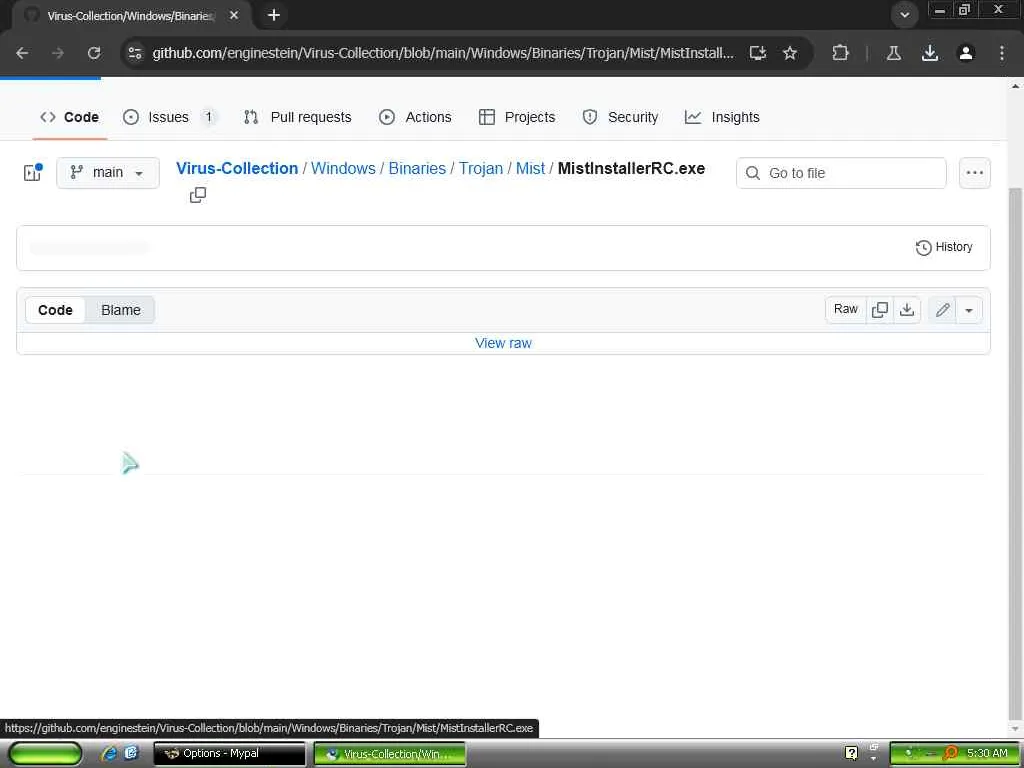Navigate to Trojan folder breadcrumb
This screenshot has width=1024, height=768.
tap(481, 168)
